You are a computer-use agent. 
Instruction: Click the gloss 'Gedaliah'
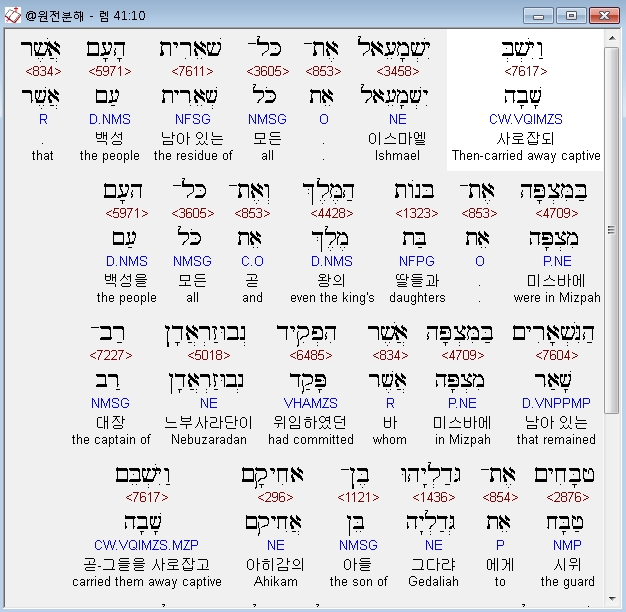[434, 582]
